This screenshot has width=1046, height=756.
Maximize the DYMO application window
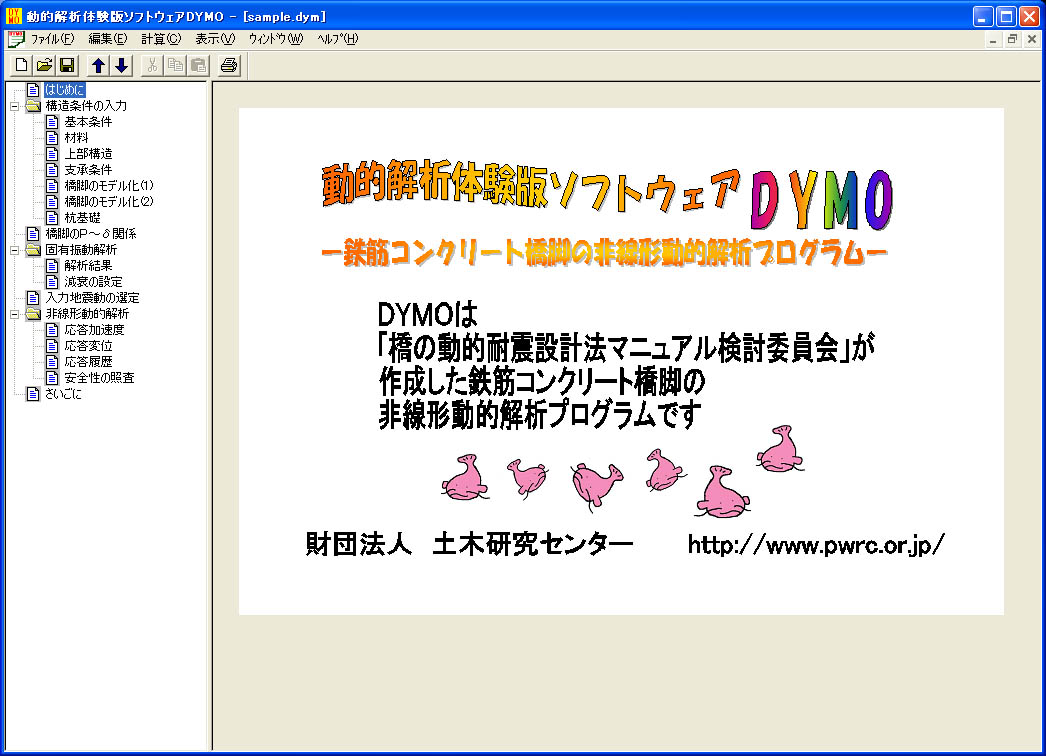(1006, 16)
